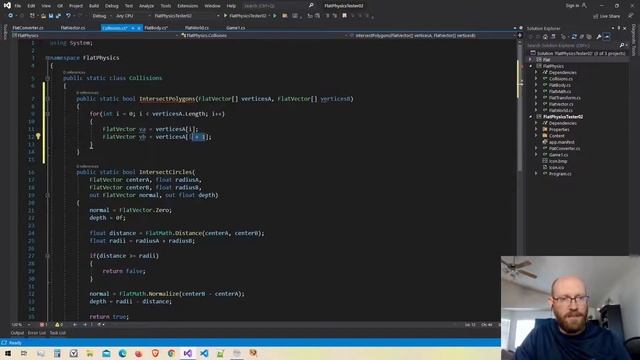
Task: Select FlatWorld.cs in Solution Explorer
Action: [561, 111]
